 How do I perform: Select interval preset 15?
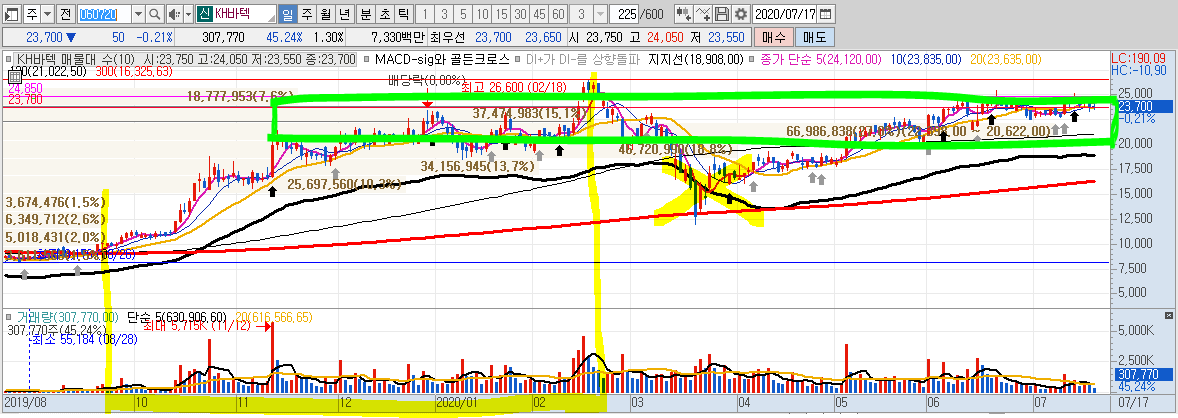(500, 14)
